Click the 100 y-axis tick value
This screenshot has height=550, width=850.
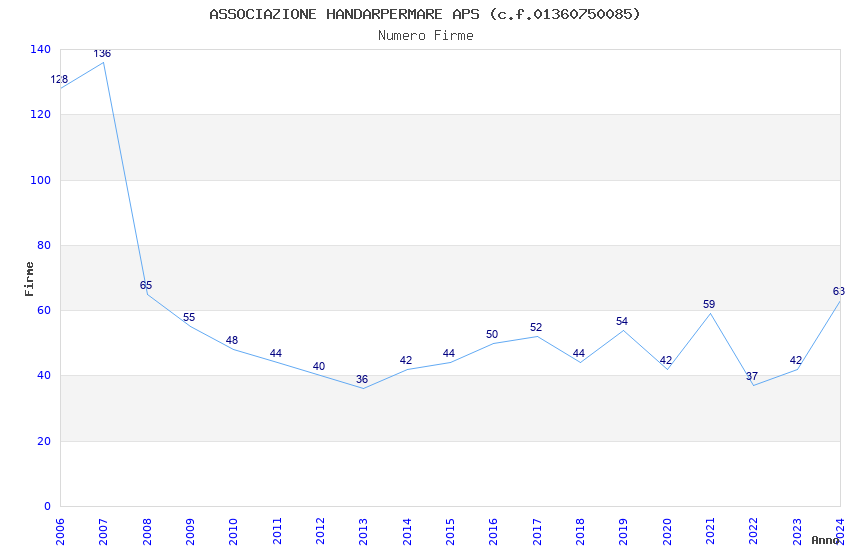tap(41, 180)
